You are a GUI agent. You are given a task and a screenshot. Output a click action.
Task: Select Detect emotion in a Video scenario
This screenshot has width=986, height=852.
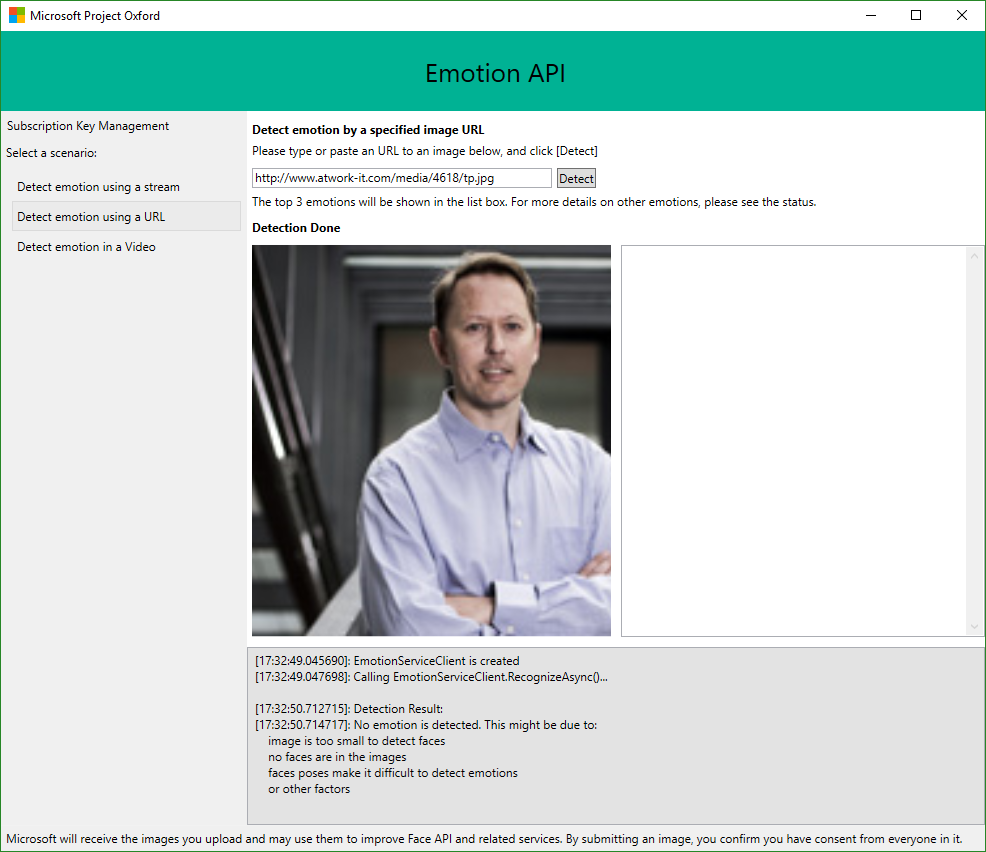click(x=126, y=246)
